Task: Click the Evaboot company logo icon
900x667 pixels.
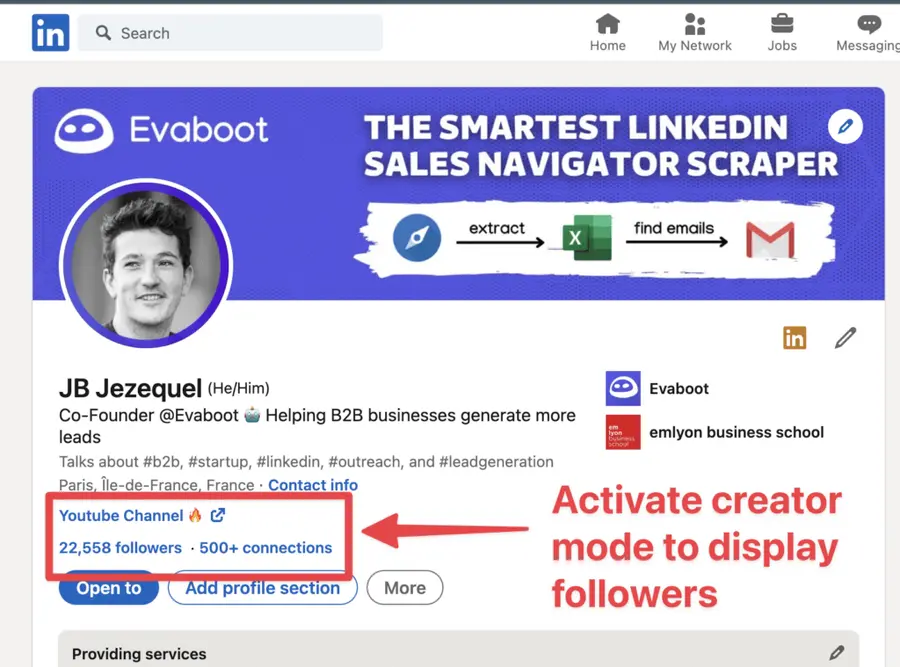Action: point(623,389)
